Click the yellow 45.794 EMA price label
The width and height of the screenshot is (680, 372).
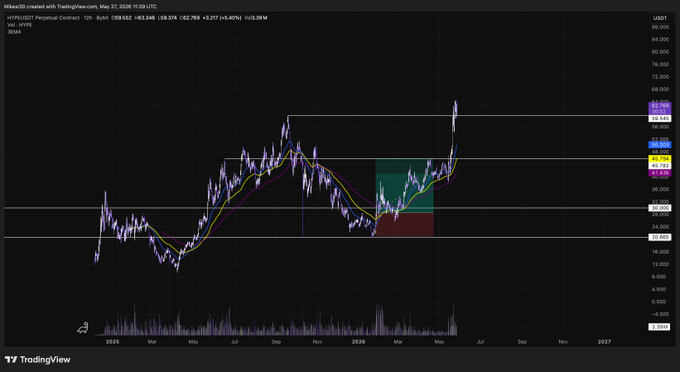click(x=660, y=159)
